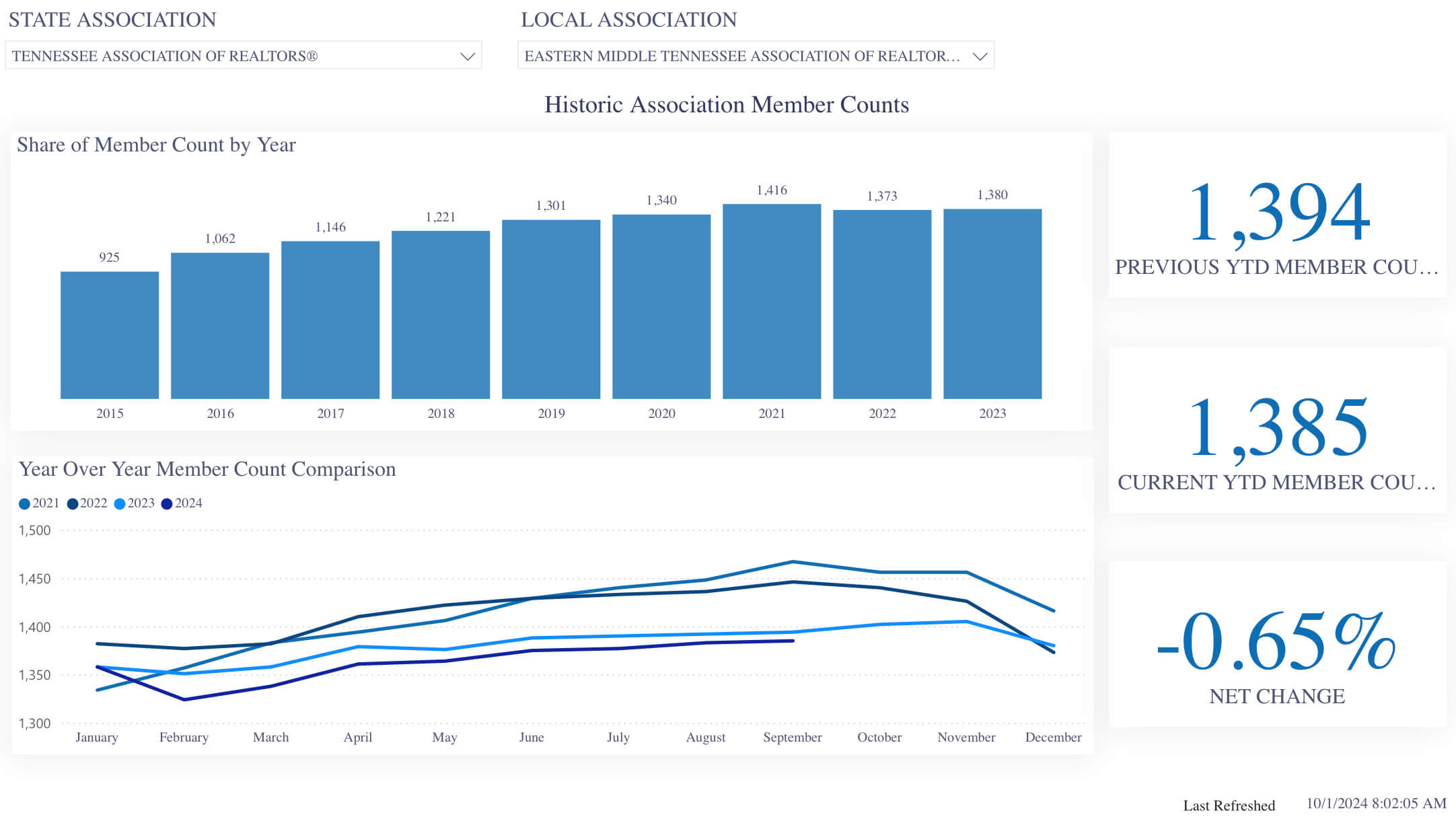Click the December axis label
The image size is (1456, 817).
point(1054,738)
